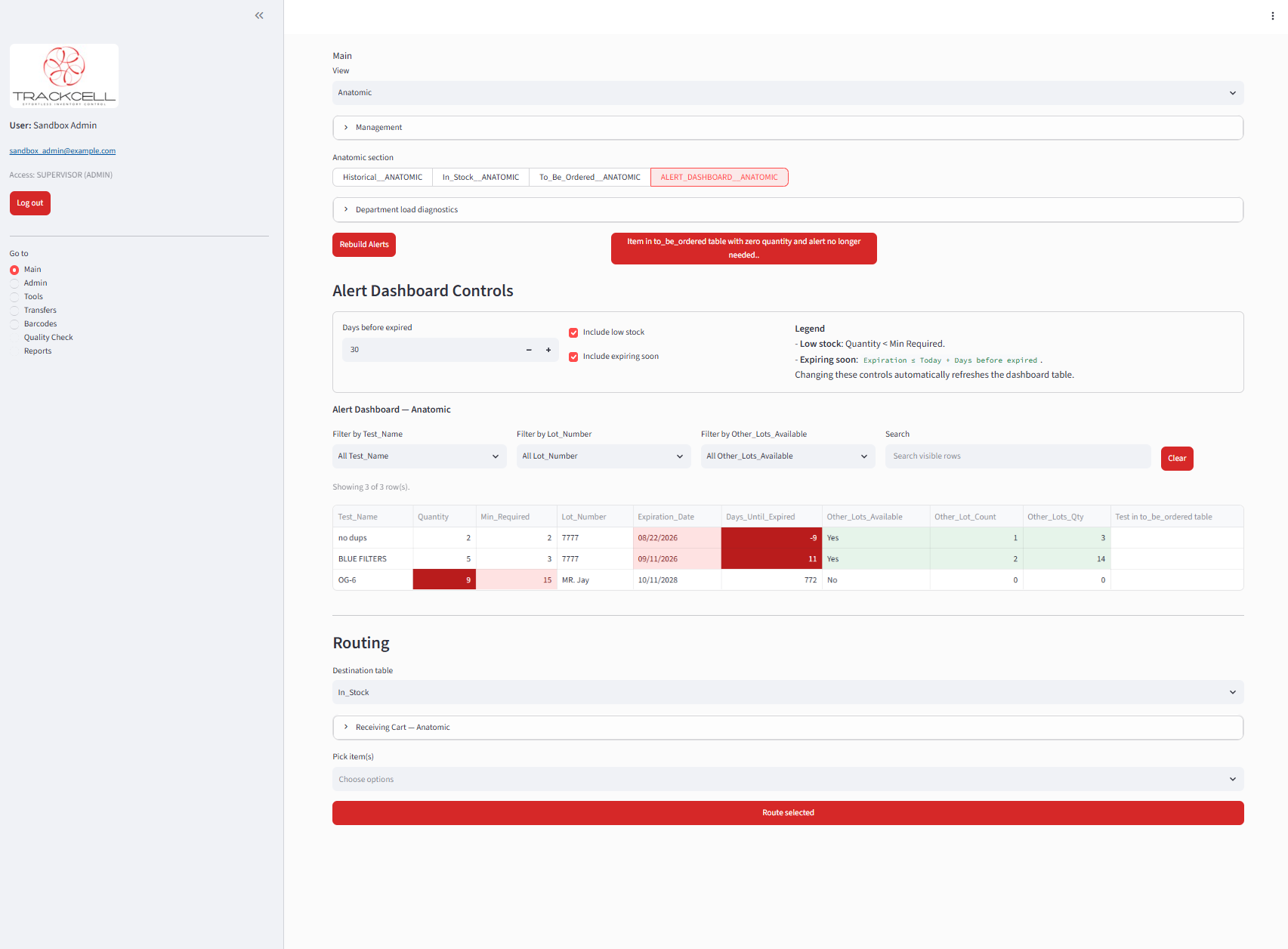Click the Trackcell logo image
Screen dimensions: 1288x949
[64, 76]
